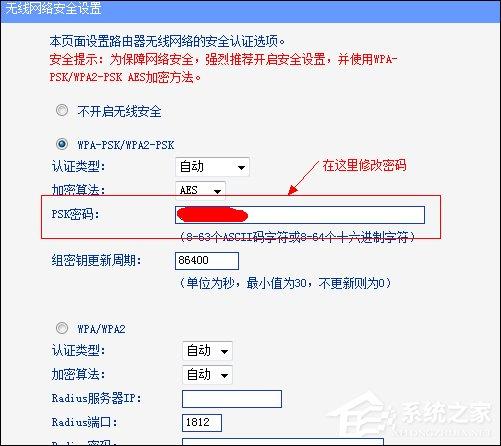This screenshot has width=501, height=446.
Task: Open the 加密算法 AES dropdown
Action: (x=200, y=191)
